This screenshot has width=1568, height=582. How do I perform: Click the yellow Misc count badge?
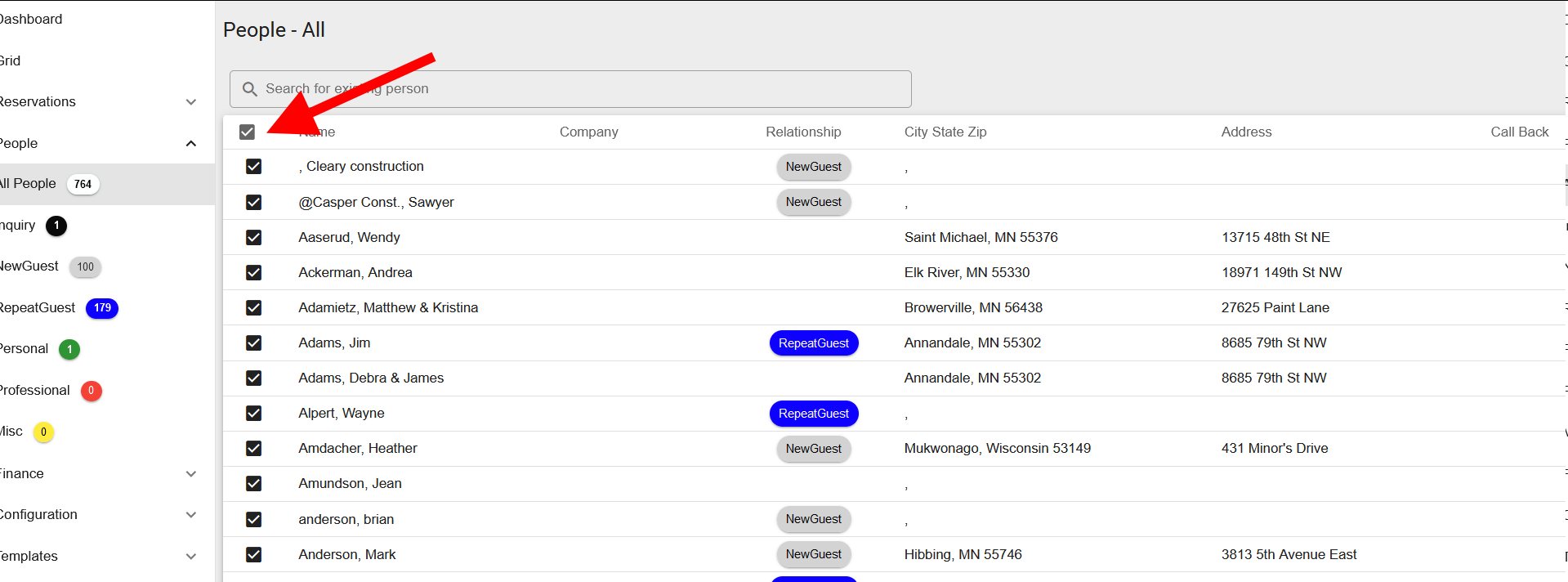(x=43, y=432)
